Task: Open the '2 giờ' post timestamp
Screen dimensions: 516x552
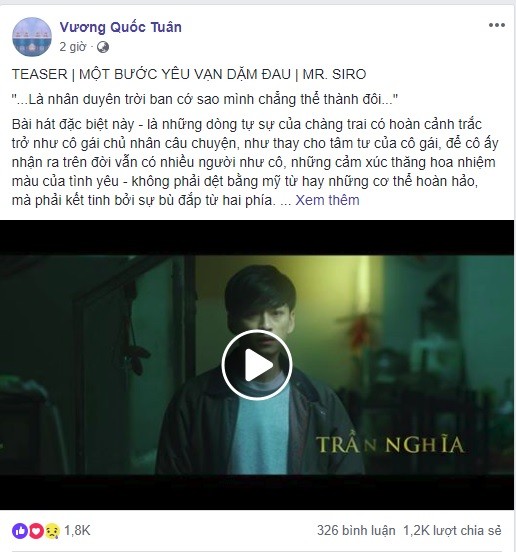Action: [x=73, y=46]
